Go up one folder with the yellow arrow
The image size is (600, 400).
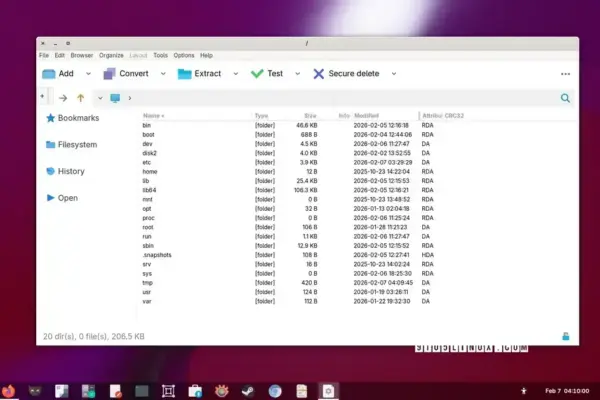(x=80, y=98)
